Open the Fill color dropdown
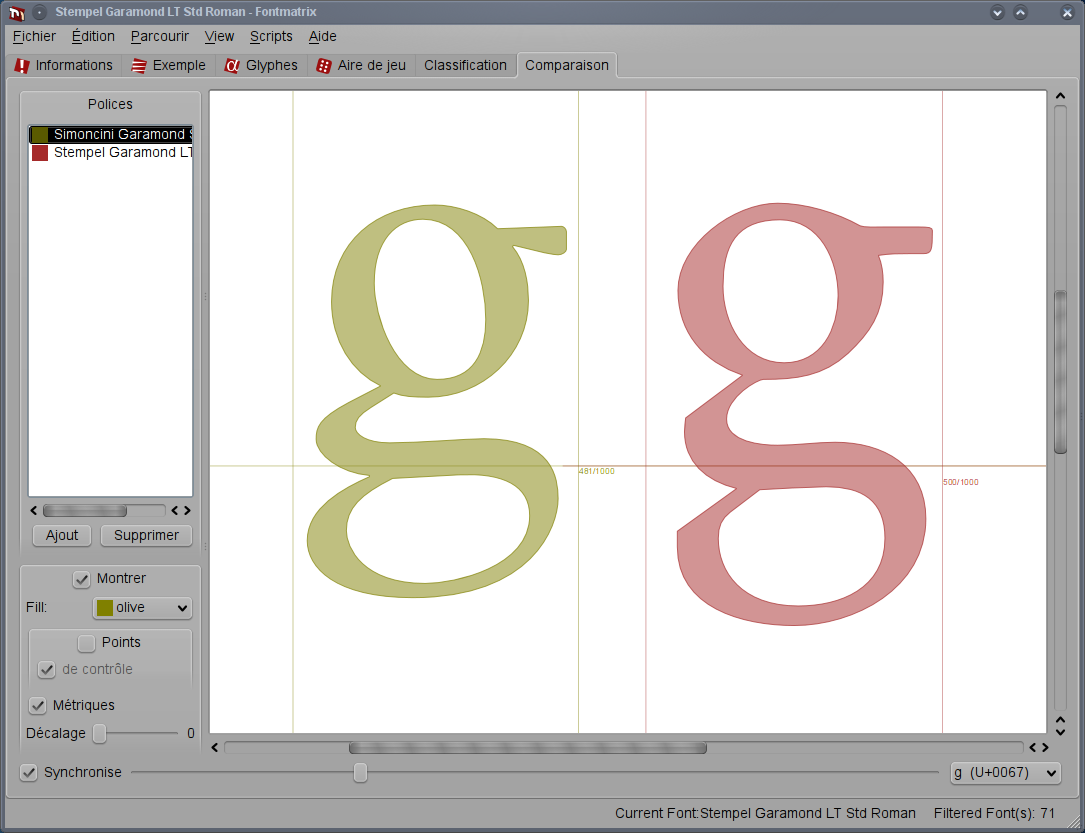The image size is (1085, 833). click(142, 607)
